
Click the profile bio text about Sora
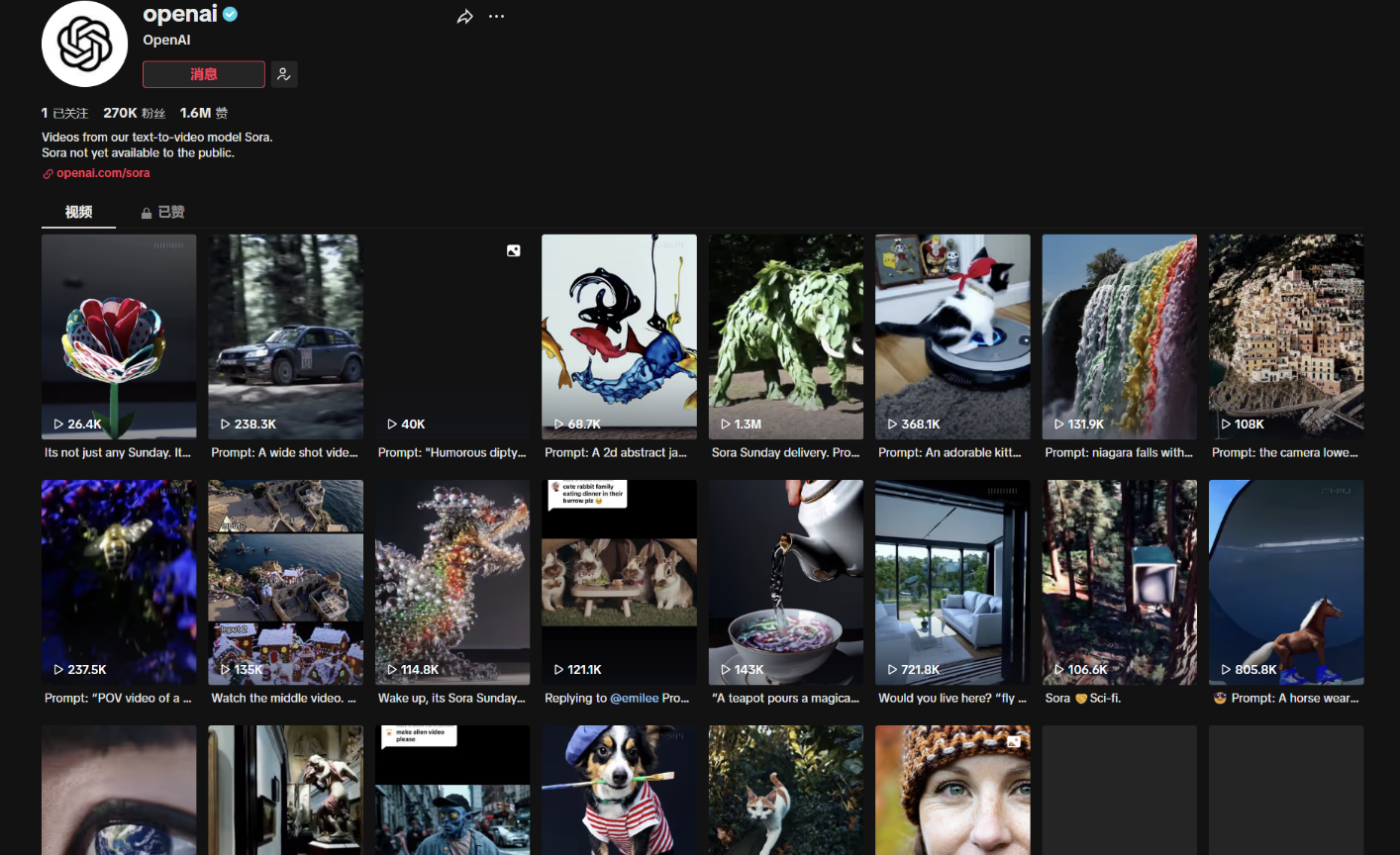pos(157,144)
